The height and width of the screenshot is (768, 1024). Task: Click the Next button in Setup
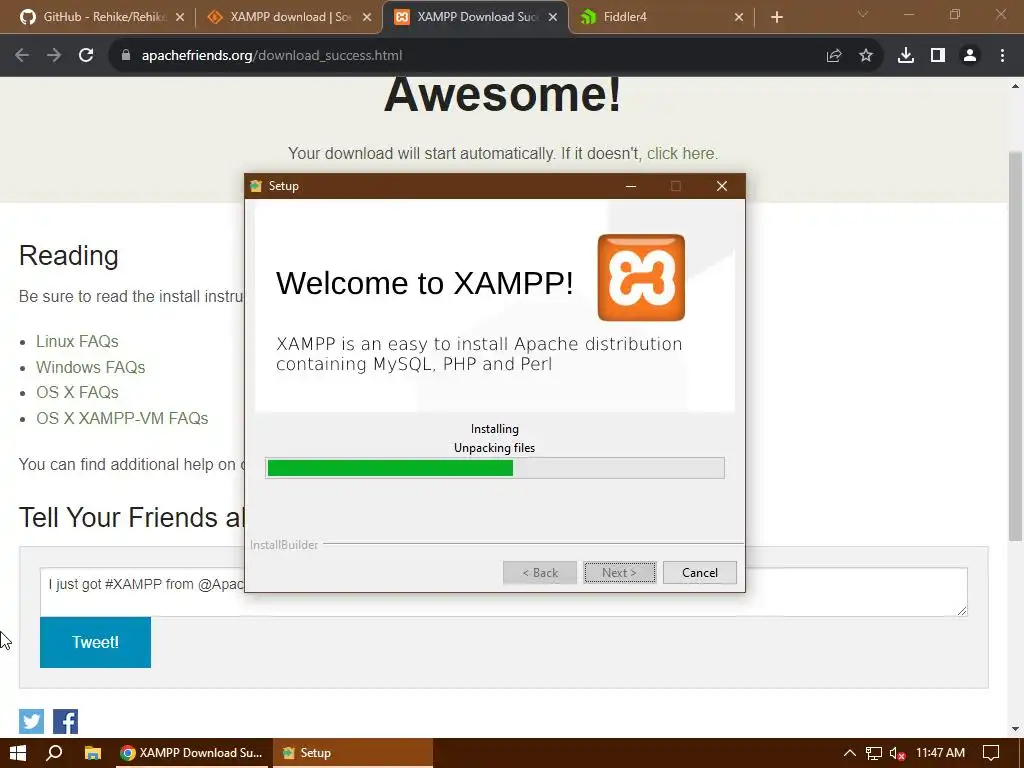[620, 573]
